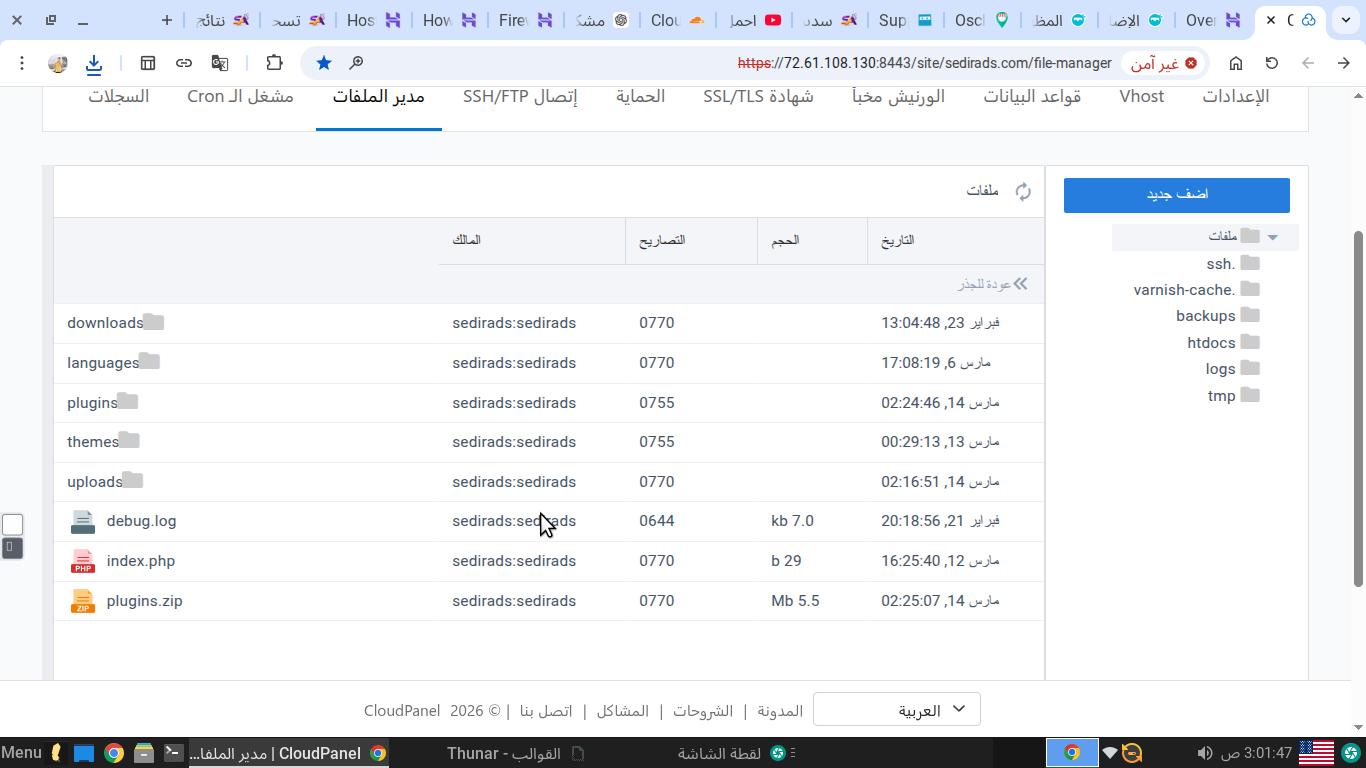Open the العربية language dropdown
Viewport: 1366px width, 768px height.
point(897,710)
